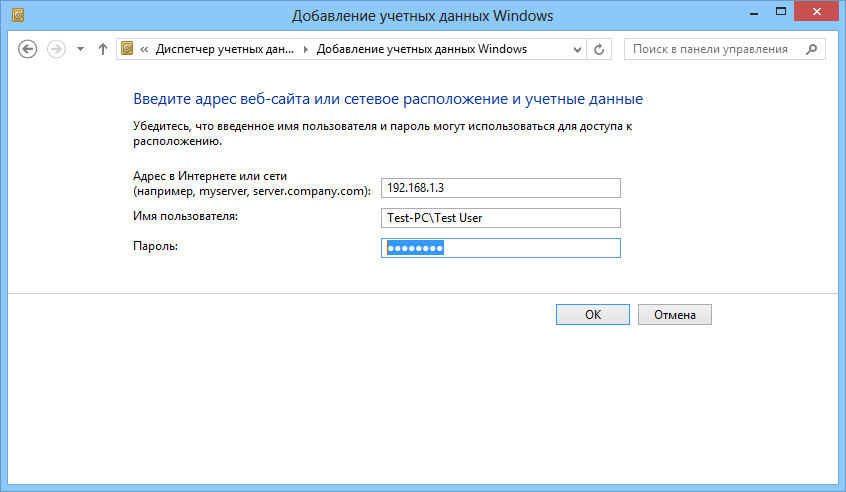Viewport: 846px width, 492px height.
Task: Expand the hidden breadcrumb chevron «
Action: coord(145,49)
